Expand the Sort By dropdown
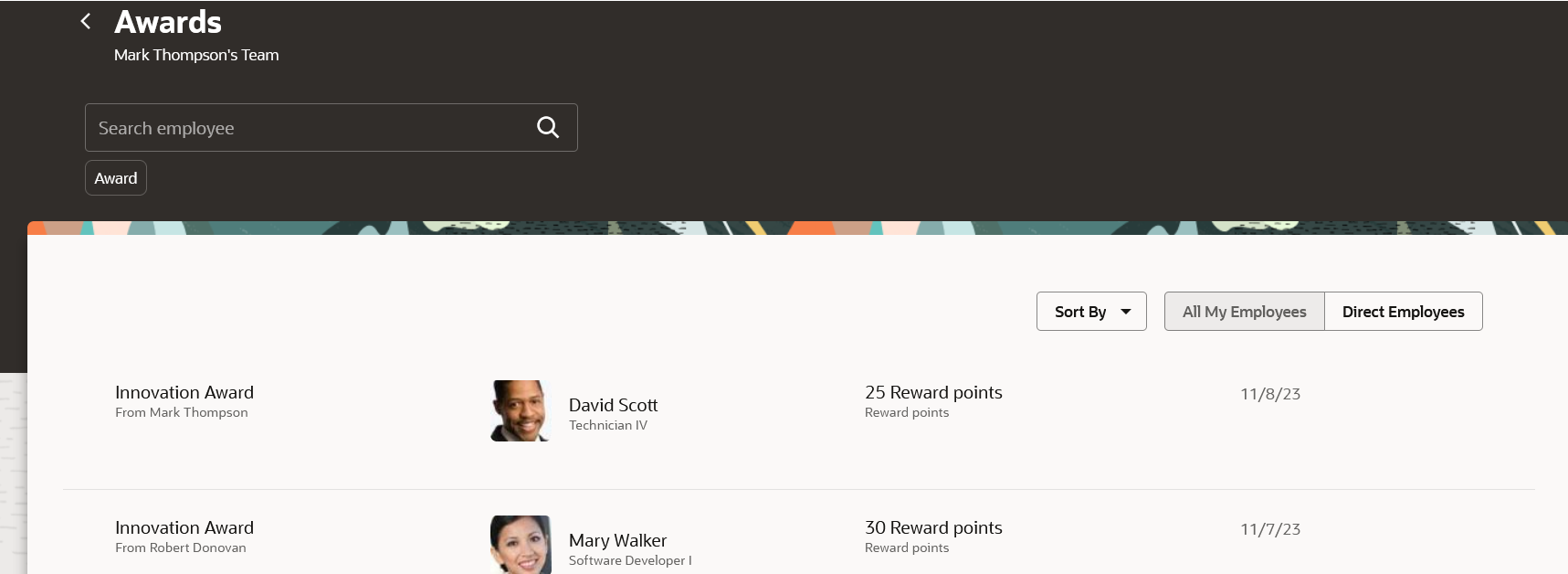This screenshot has width=1568, height=574. coord(1091,312)
